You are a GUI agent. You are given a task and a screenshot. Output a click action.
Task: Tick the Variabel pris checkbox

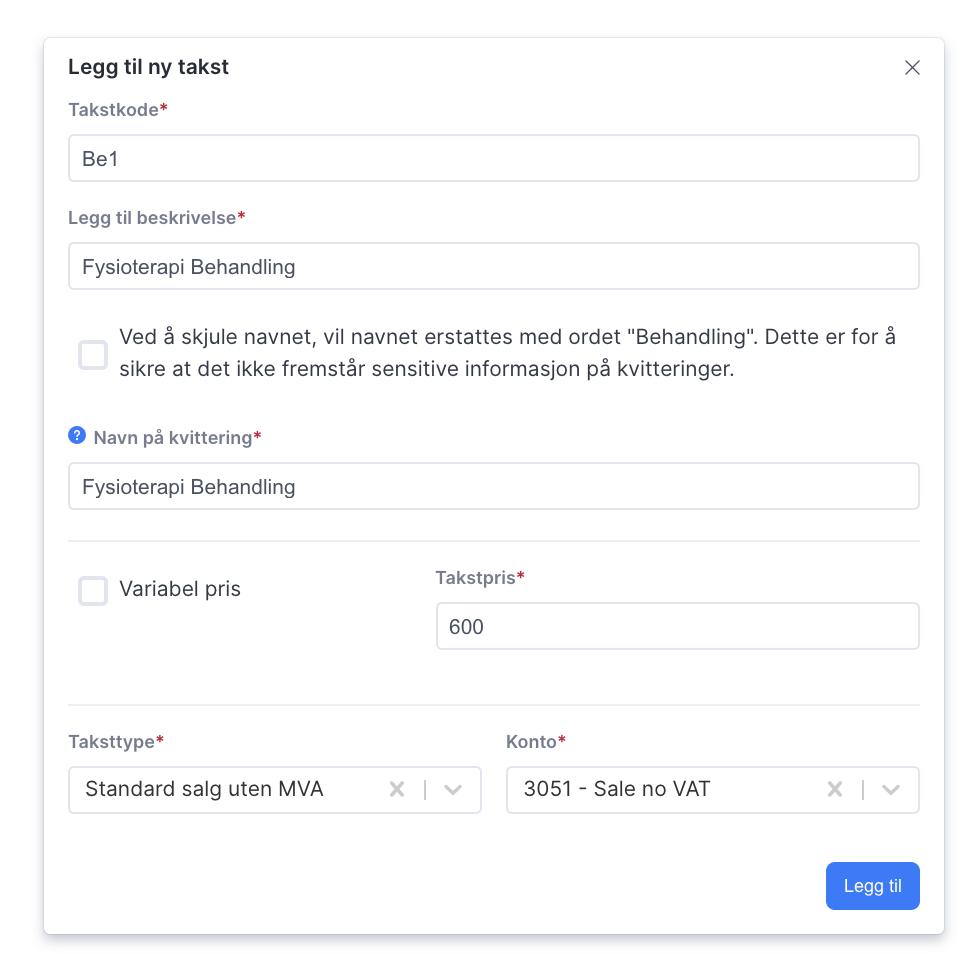[93, 591]
